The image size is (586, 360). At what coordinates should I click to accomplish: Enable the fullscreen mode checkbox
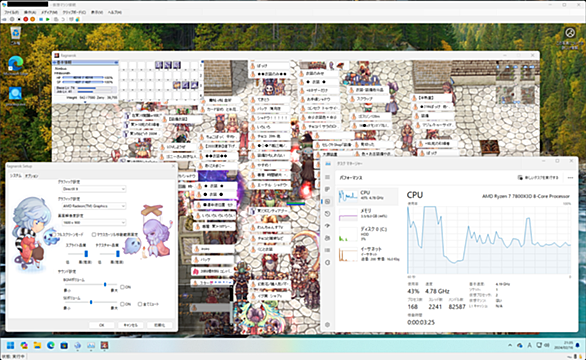[x=55, y=234]
